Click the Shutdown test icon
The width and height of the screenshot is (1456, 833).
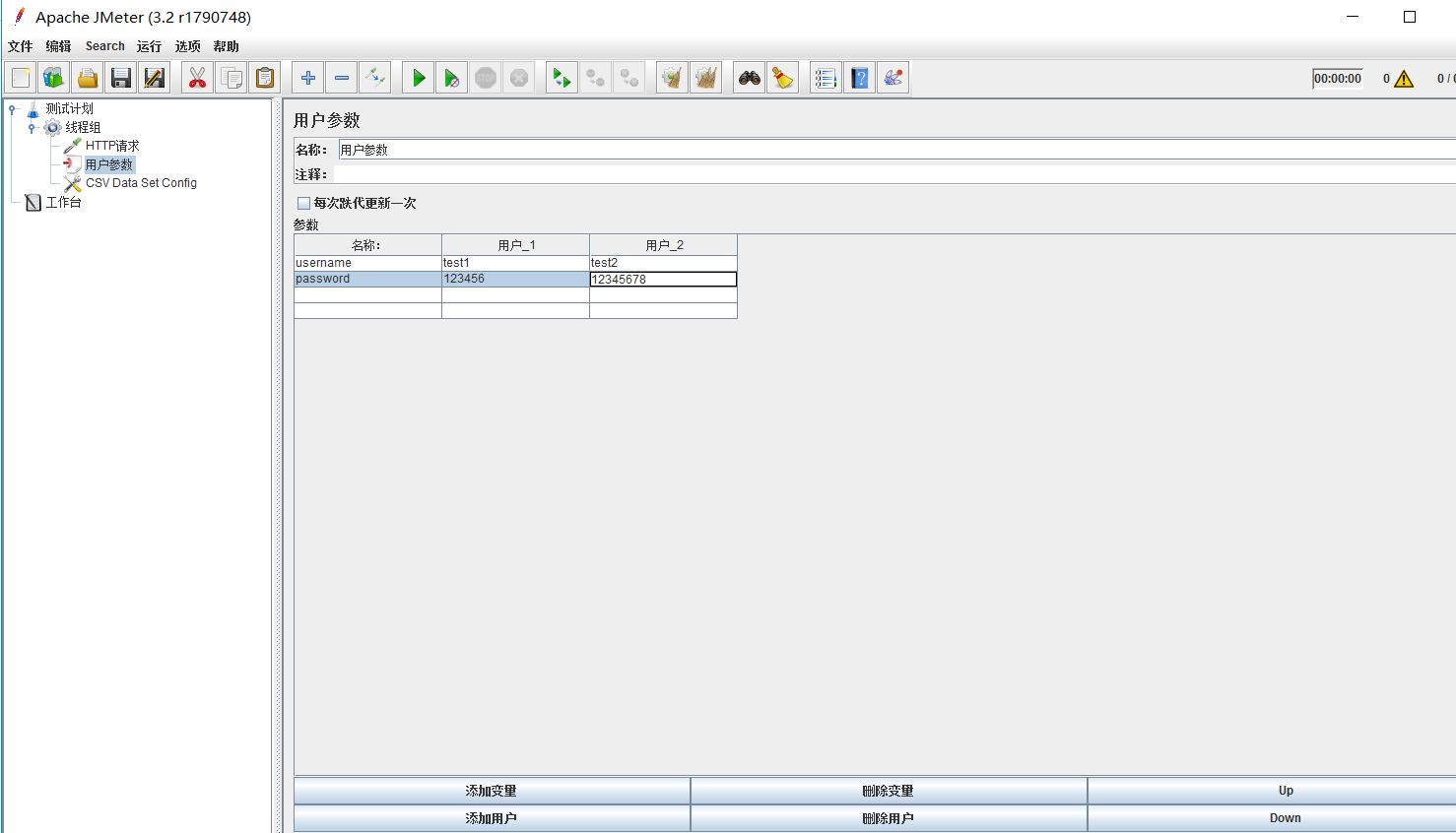click(x=519, y=78)
